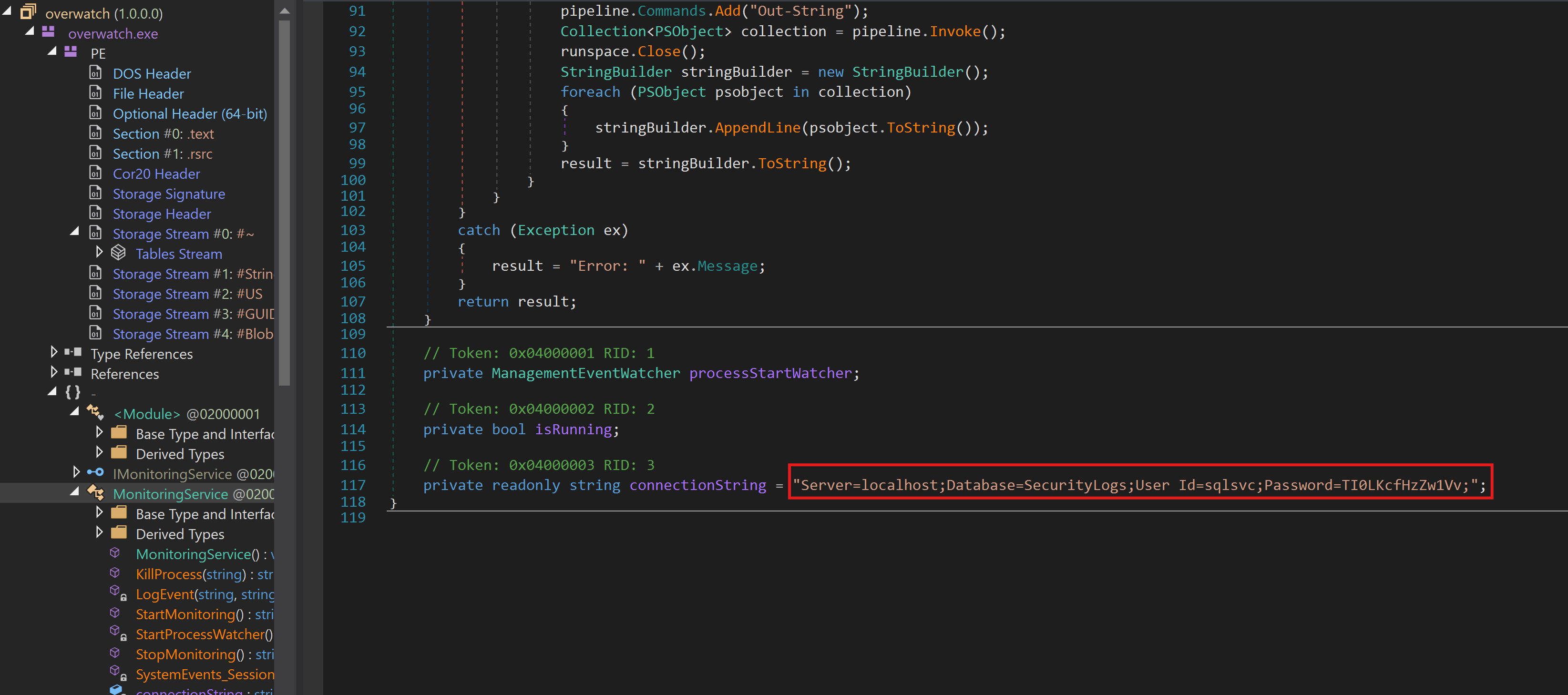Click the namespace braces icon
Viewport: 1568px width, 695px height.
click(73, 392)
